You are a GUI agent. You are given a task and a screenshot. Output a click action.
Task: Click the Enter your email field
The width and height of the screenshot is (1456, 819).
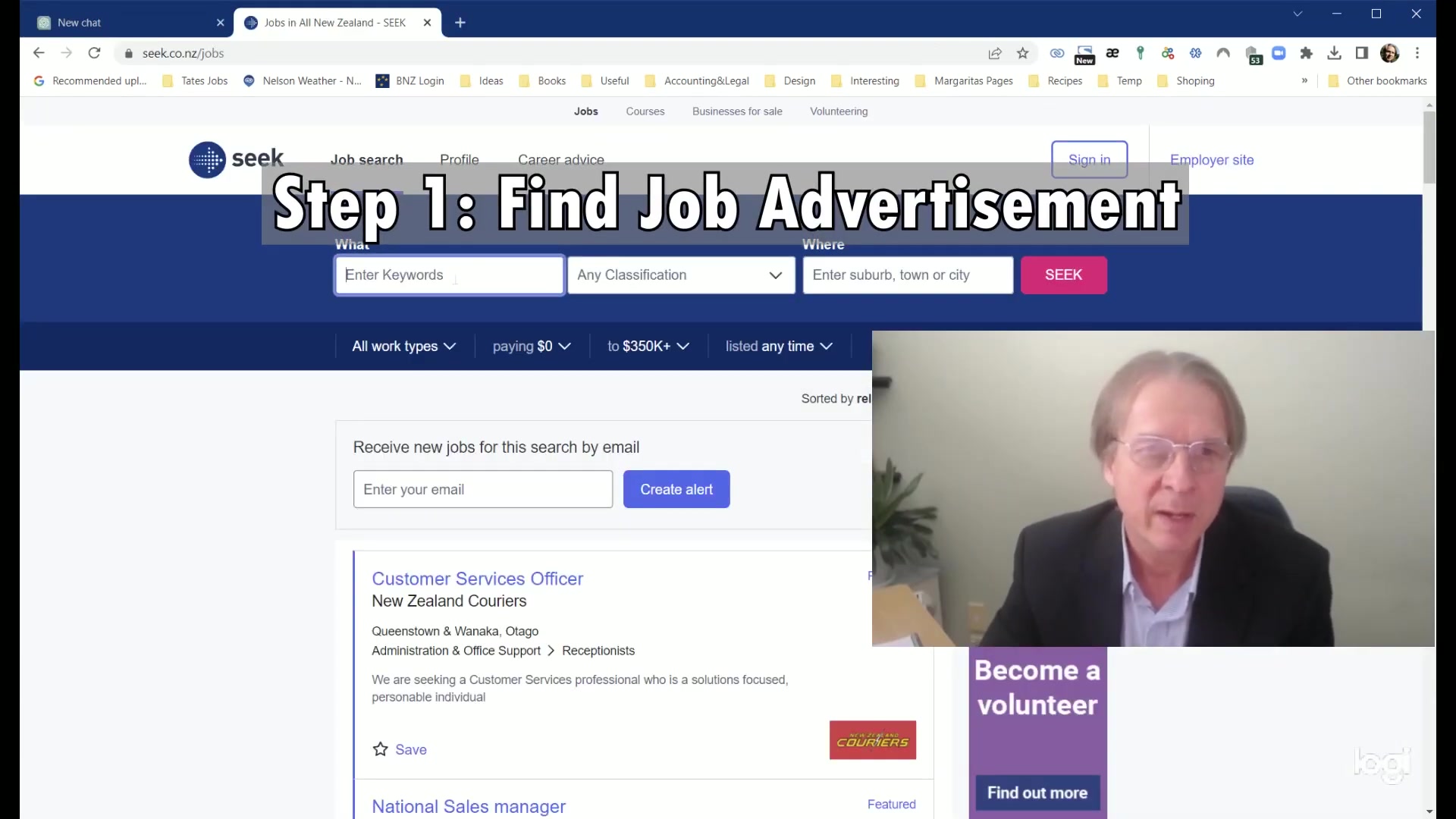[483, 489]
